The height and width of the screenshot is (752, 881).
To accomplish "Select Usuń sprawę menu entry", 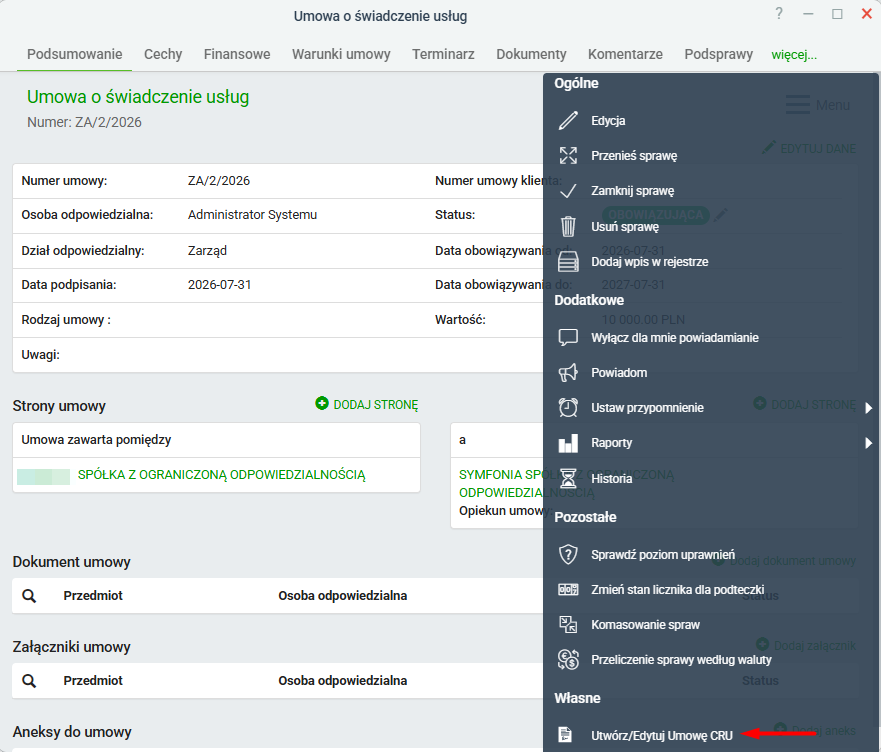I will pyautogui.click(x=625, y=227).
